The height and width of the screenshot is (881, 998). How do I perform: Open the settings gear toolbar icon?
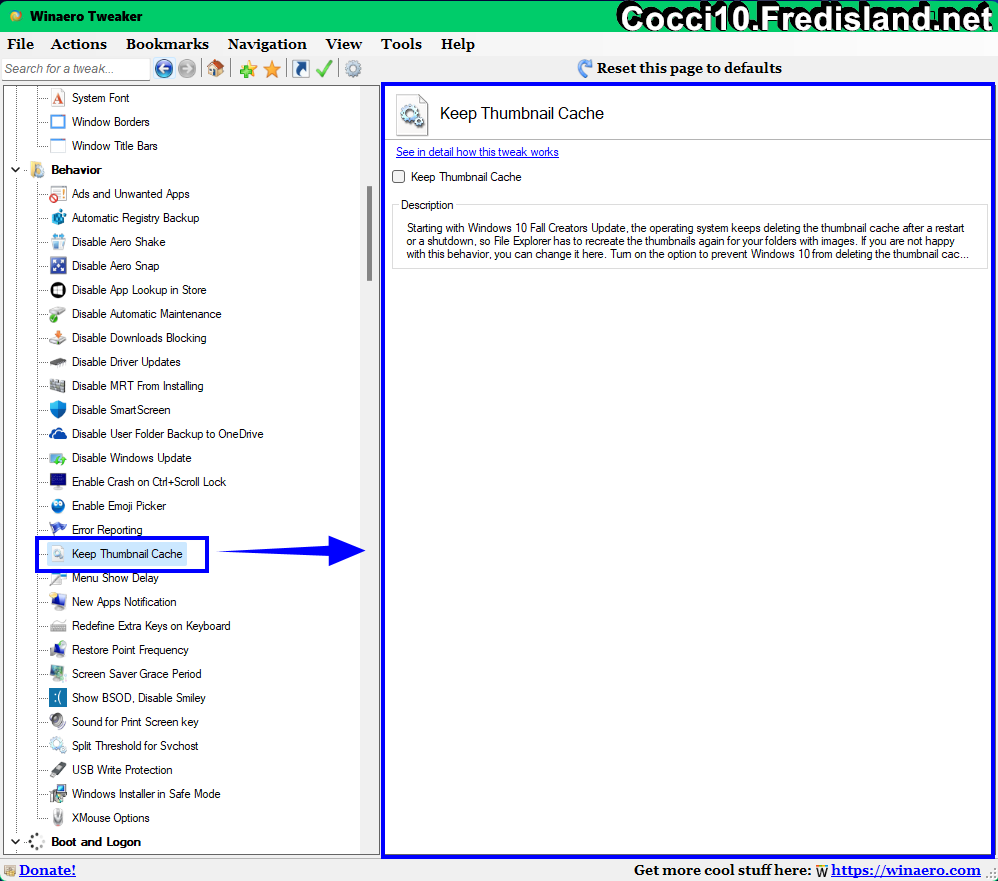point(353,69)
